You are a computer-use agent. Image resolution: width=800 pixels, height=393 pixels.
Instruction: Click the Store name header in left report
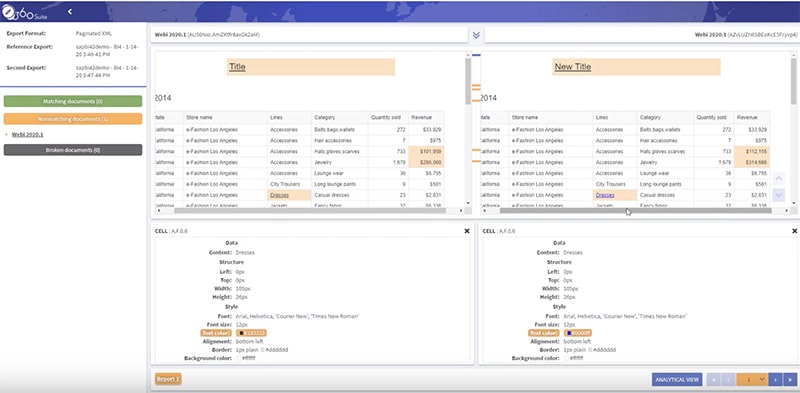225,117
